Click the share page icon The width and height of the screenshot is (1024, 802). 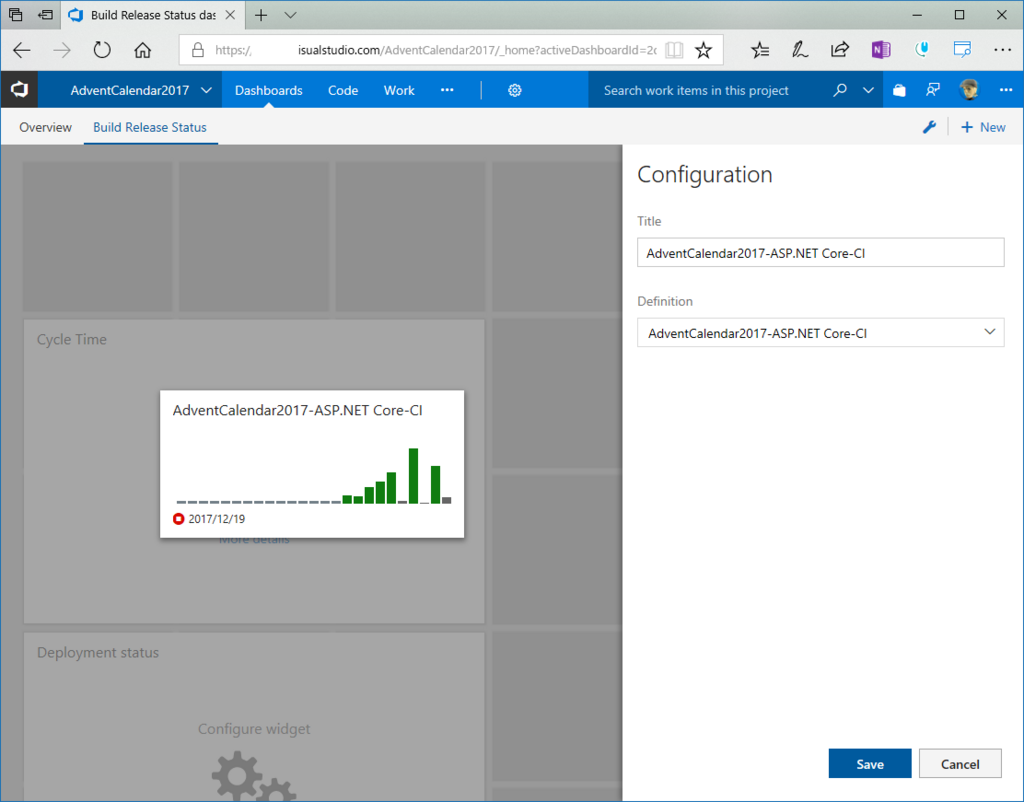click(840, 50)
